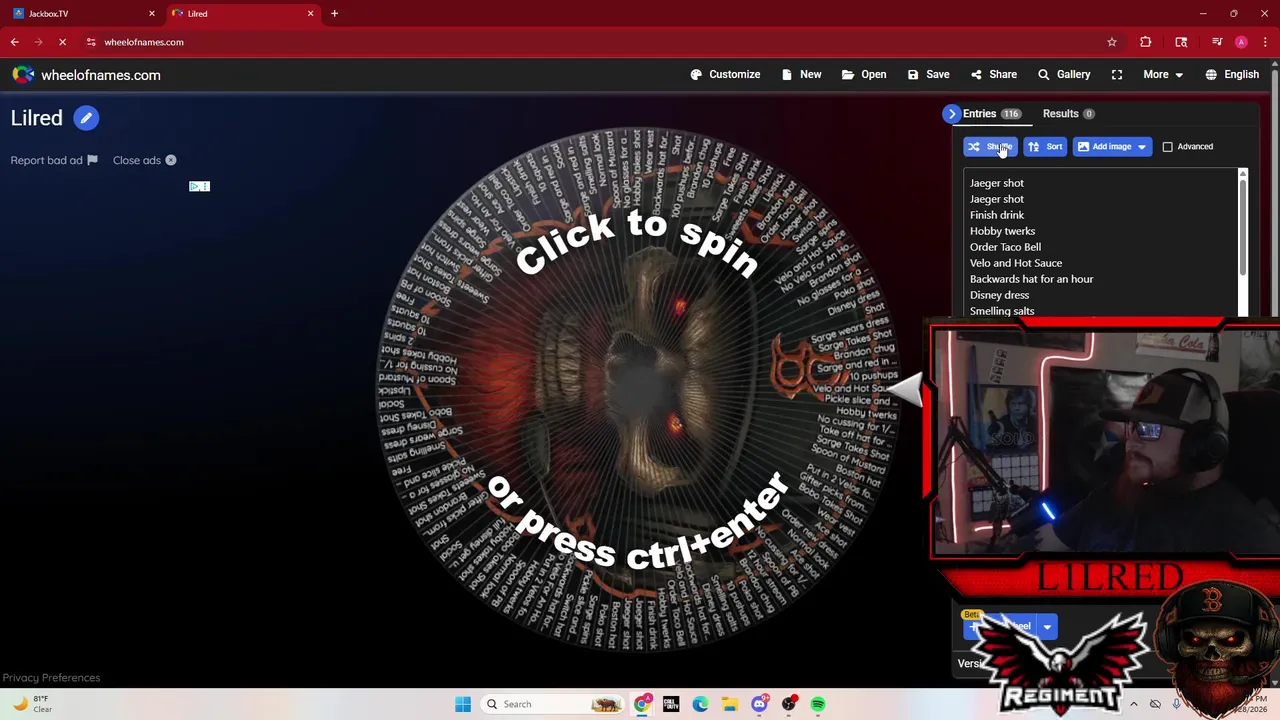
Task: Open the Chrome profile avatar
Action: [1241, 42]
